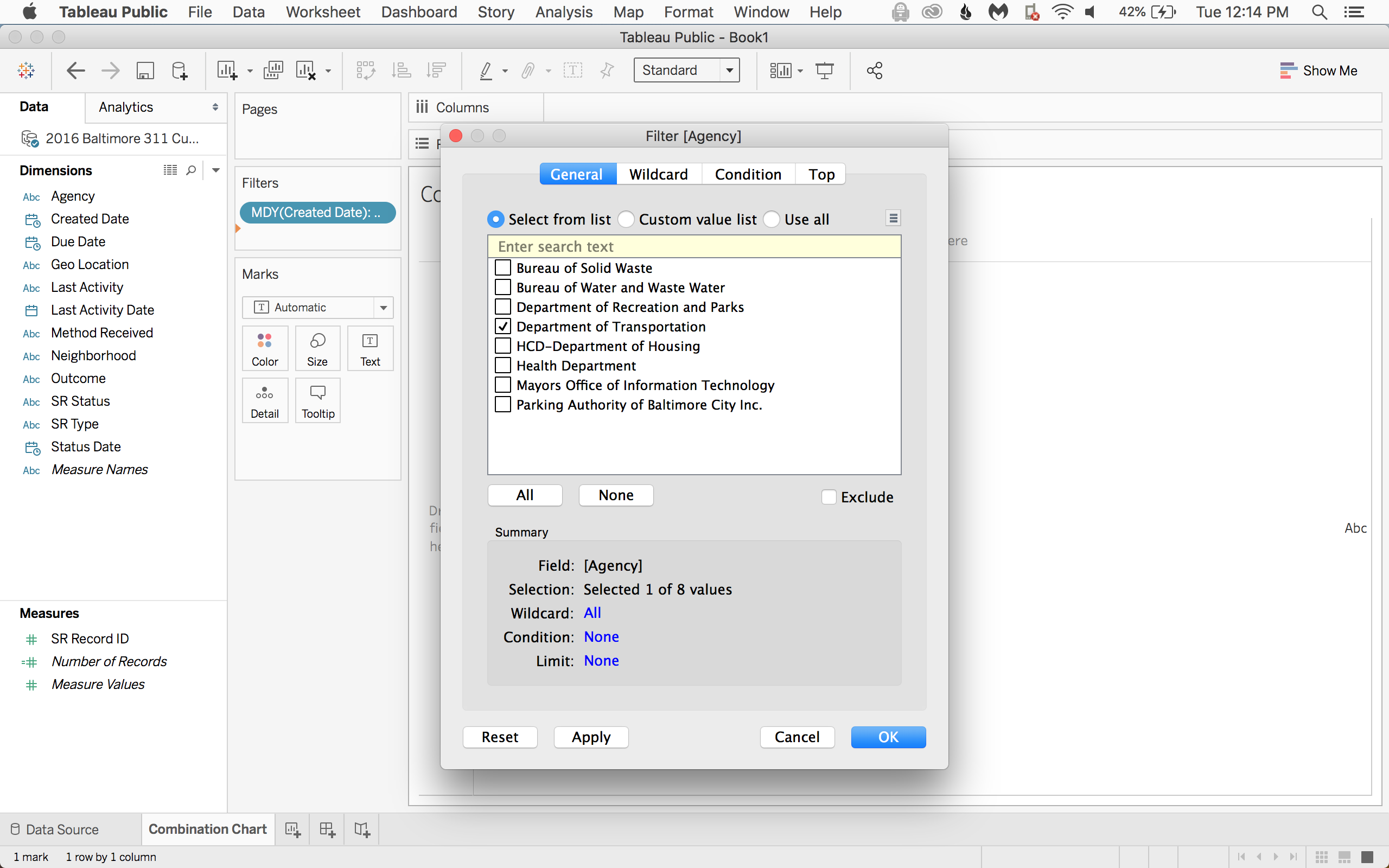Click the New Story tab icon
The height and width of the screenshot is (868, 1389).
(361, 829)
